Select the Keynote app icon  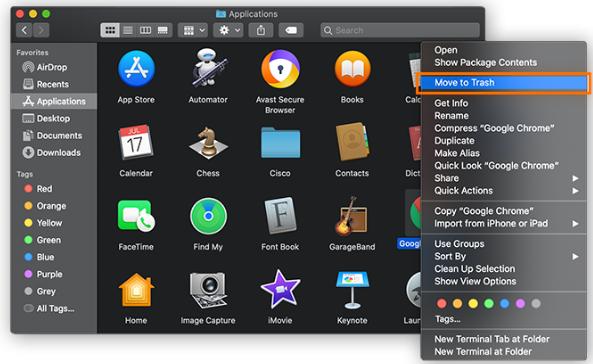point(352,290)
